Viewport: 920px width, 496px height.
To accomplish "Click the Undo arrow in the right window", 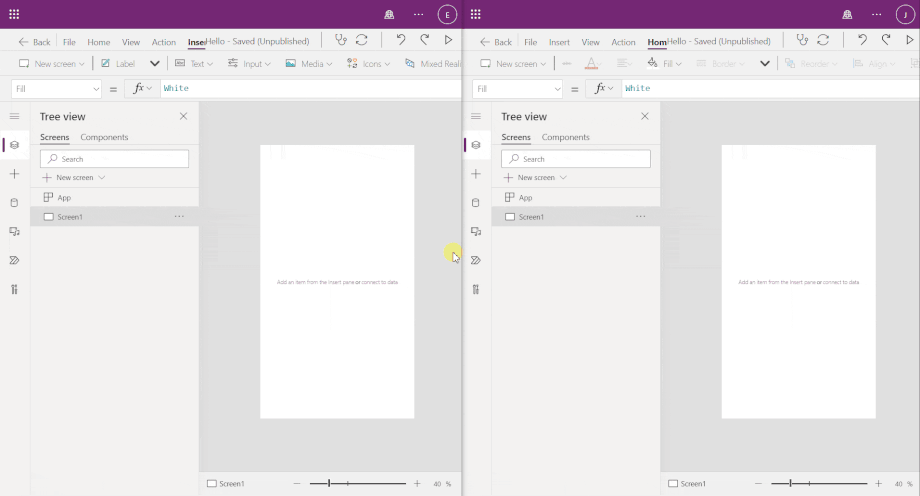I will tap(862, 41).
